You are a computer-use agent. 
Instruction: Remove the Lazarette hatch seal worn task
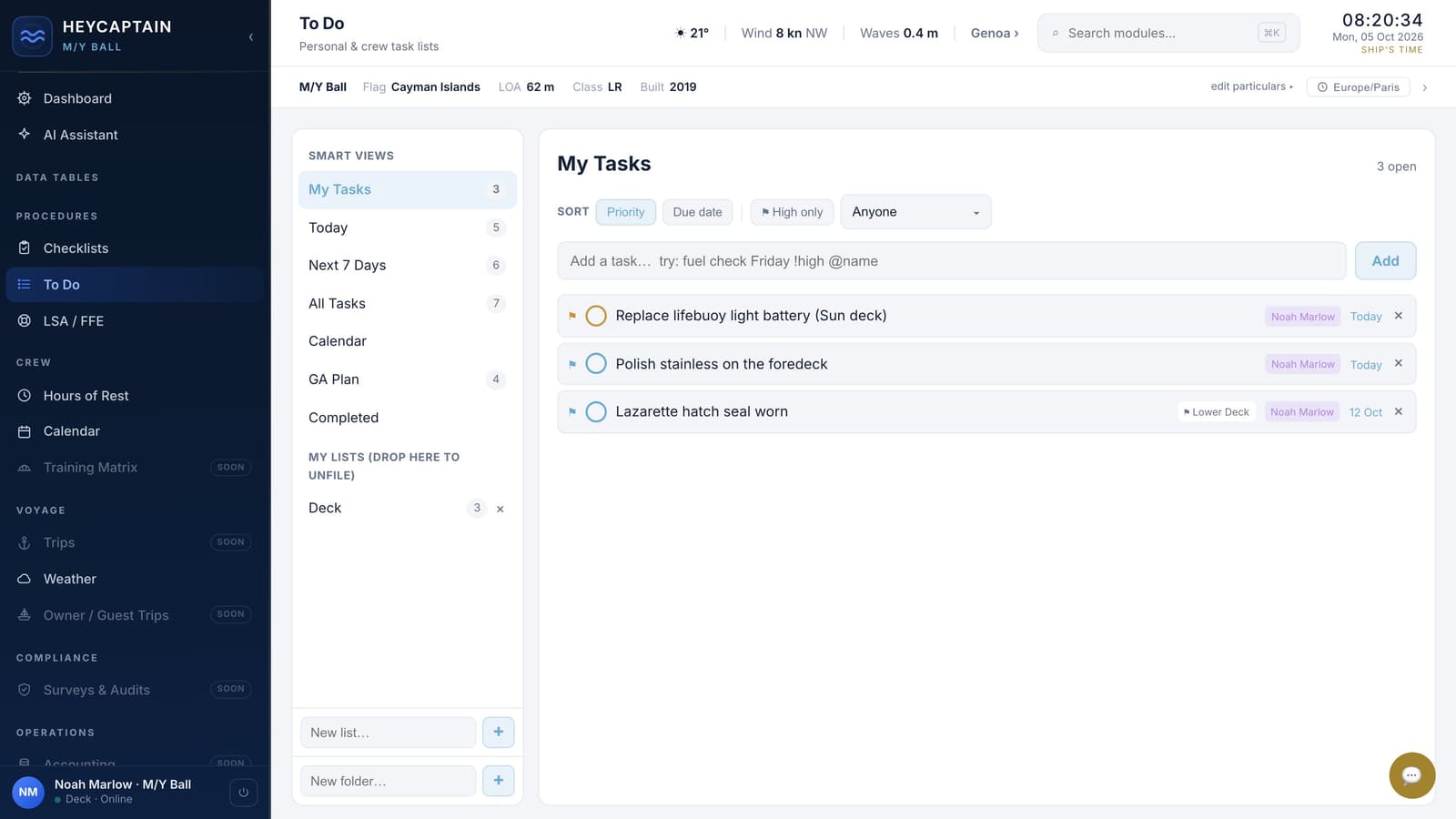[1399, 411]
